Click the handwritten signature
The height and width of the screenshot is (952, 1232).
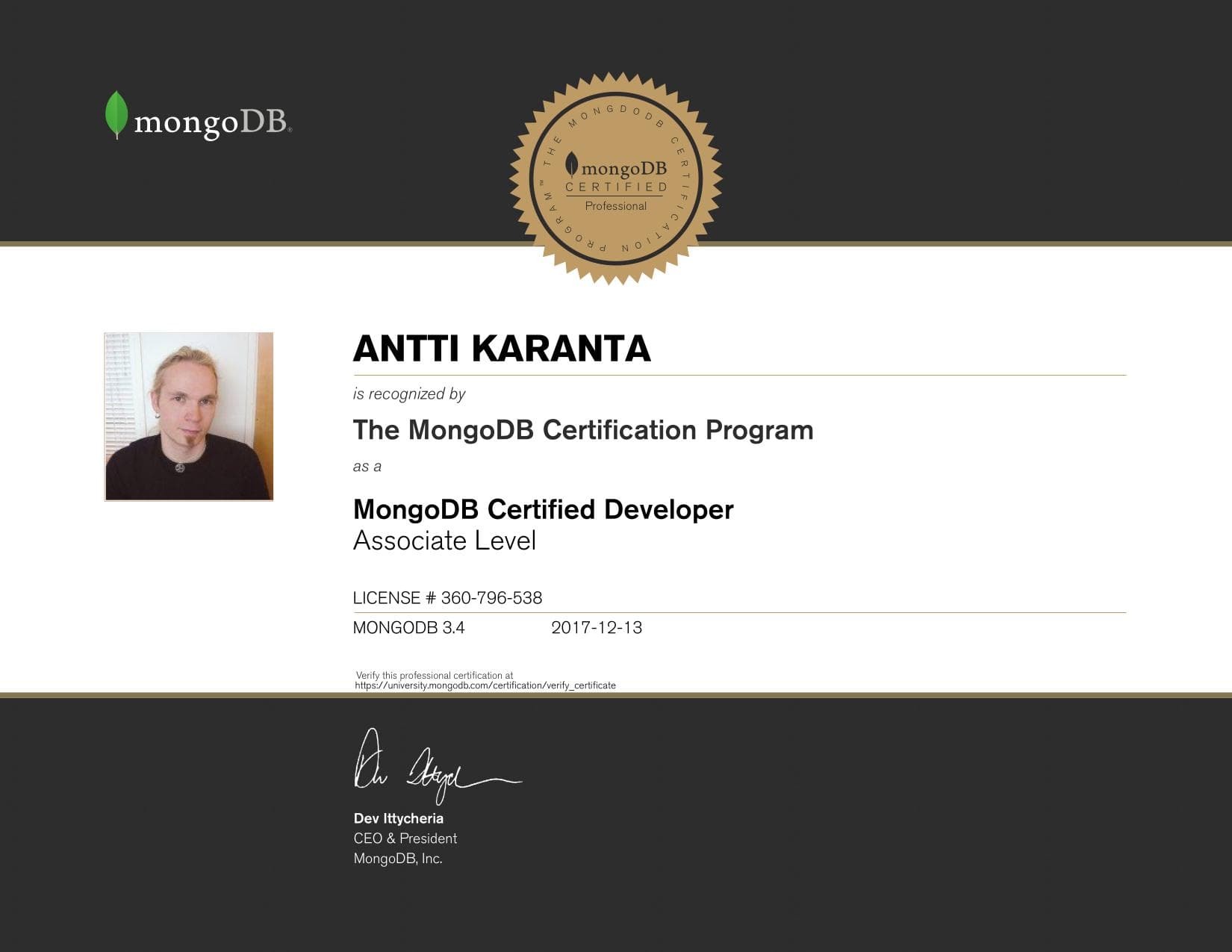point(437,767)
